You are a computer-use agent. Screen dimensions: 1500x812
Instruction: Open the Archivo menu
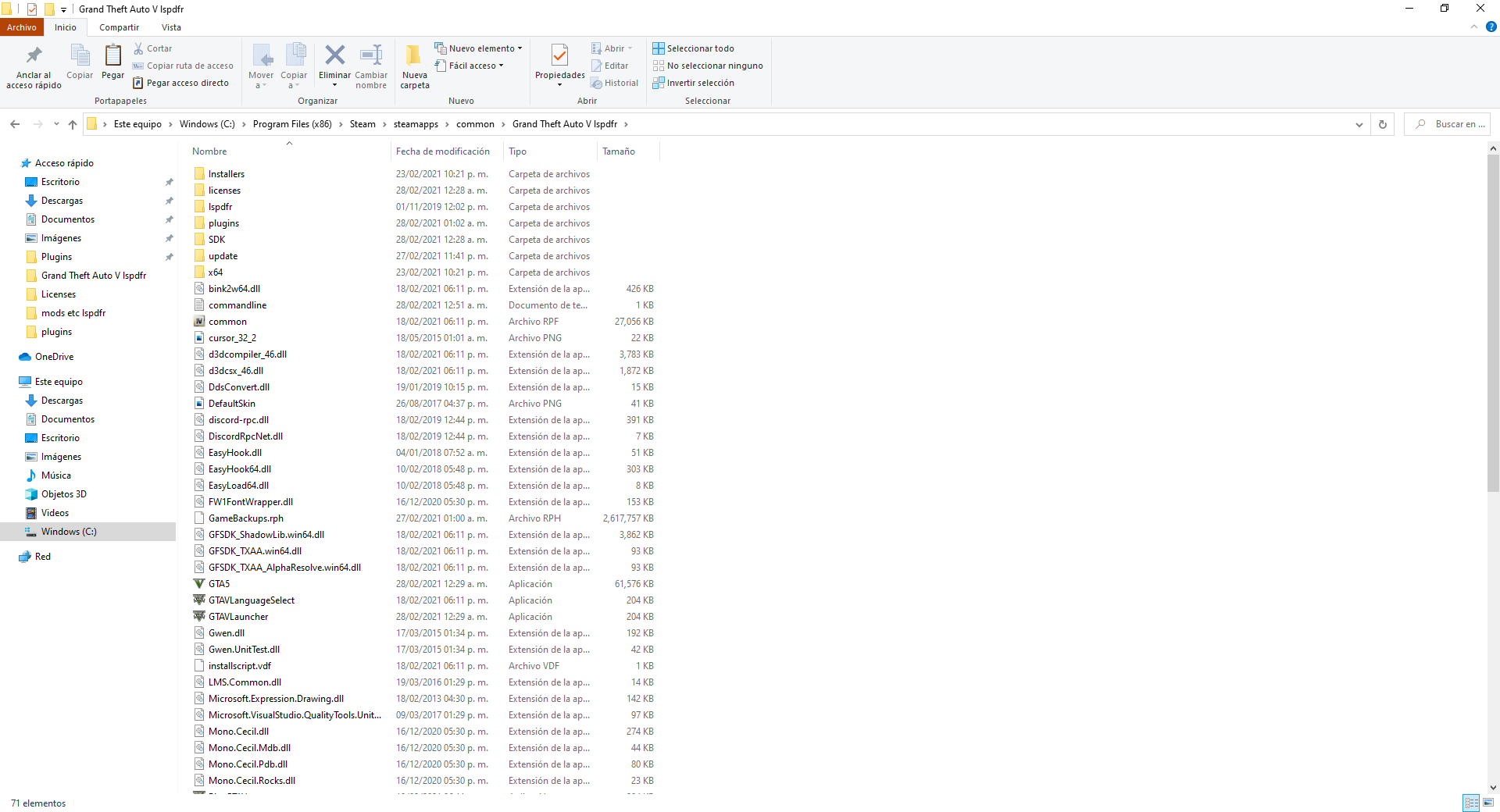(22, 27)
